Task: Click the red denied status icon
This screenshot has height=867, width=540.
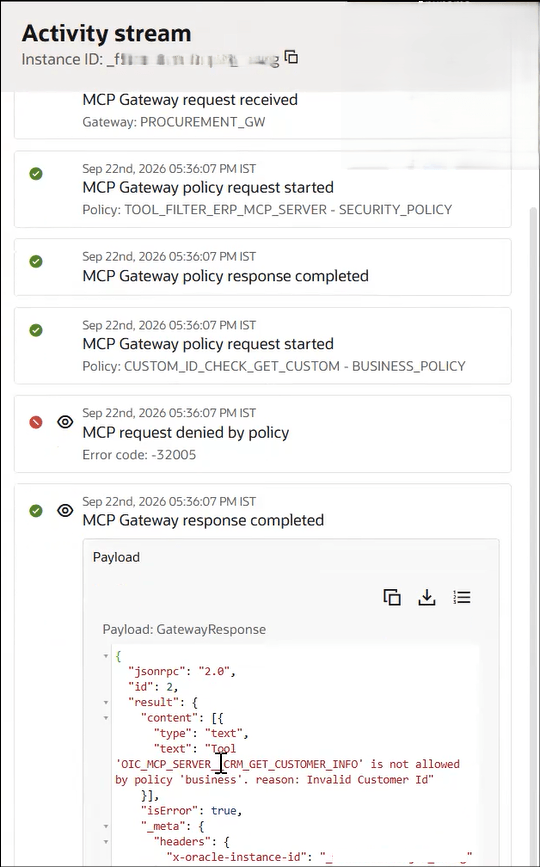Action: point(36,423)
